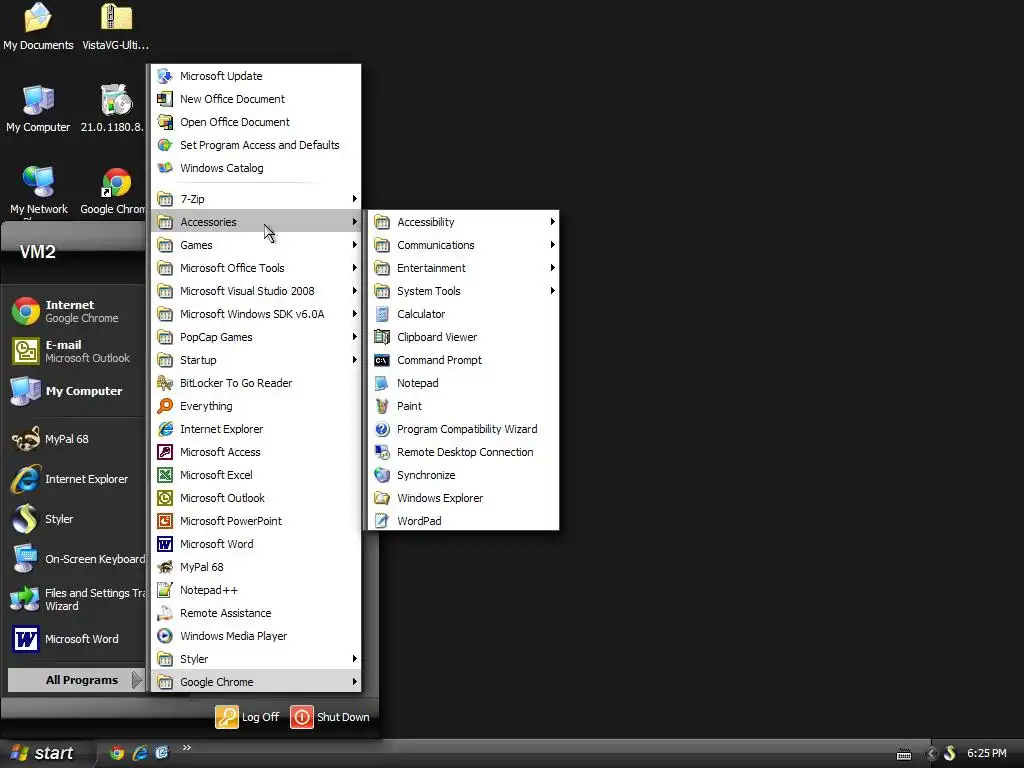Screen dimensions: 1024x768
Task: Open Windows Explorer from Accessories
Action: (464, 498)
